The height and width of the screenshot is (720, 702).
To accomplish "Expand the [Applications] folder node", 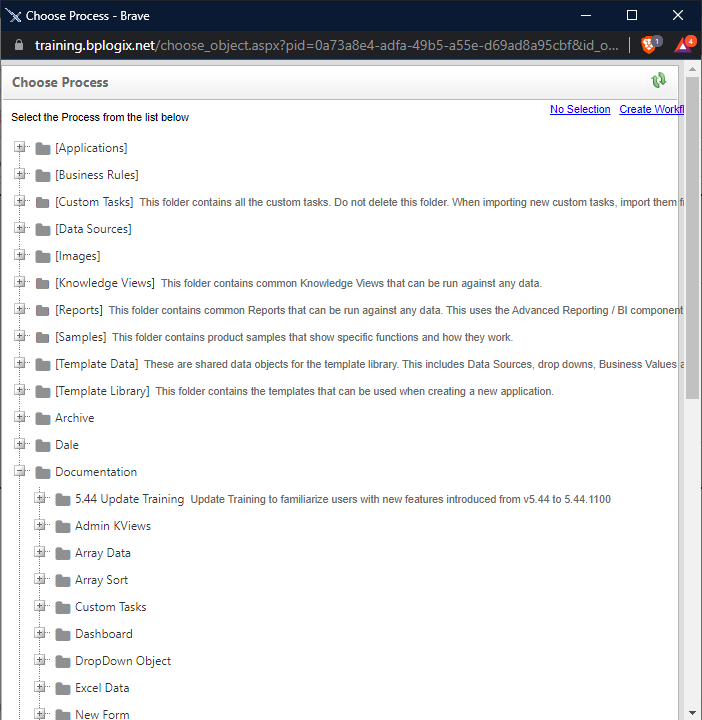I will point(19,147).
